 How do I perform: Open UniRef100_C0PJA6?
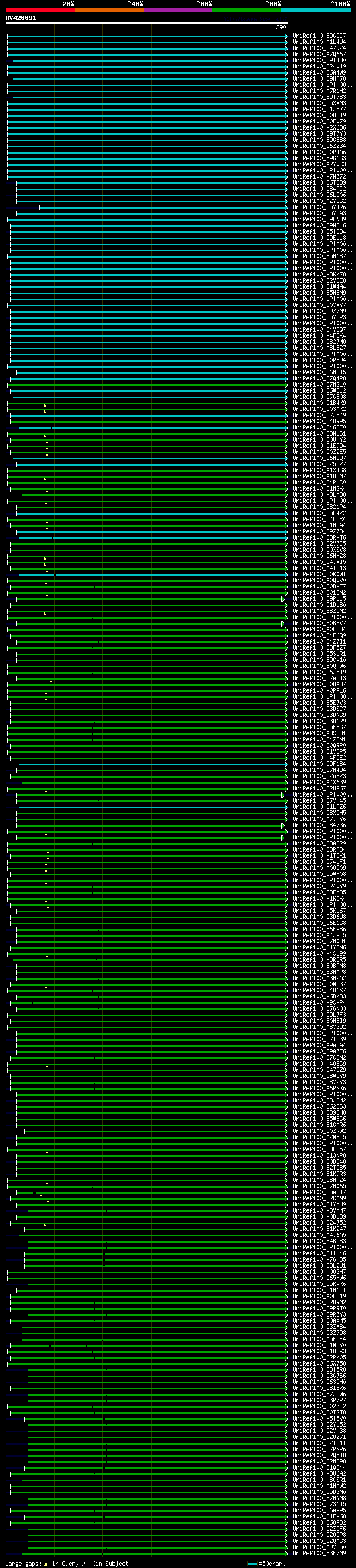(319, 152)
